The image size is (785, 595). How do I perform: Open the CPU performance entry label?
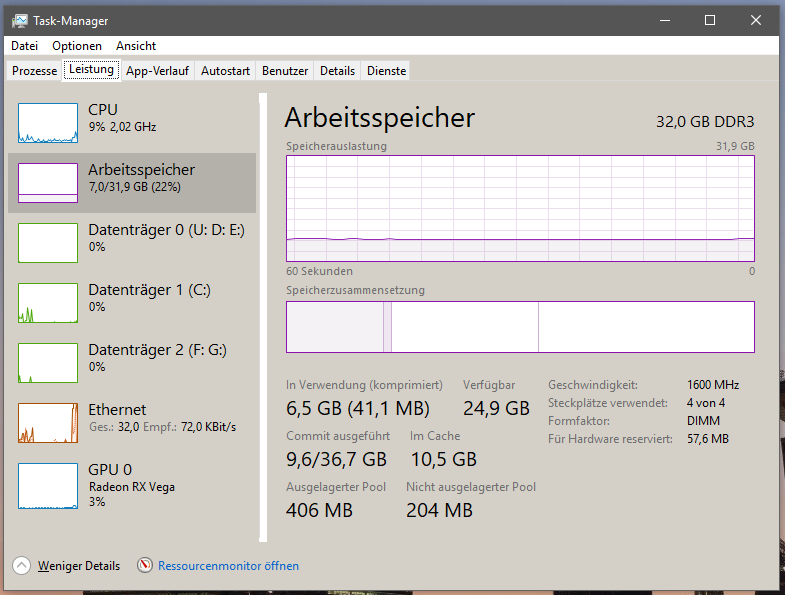pos(103,110)
